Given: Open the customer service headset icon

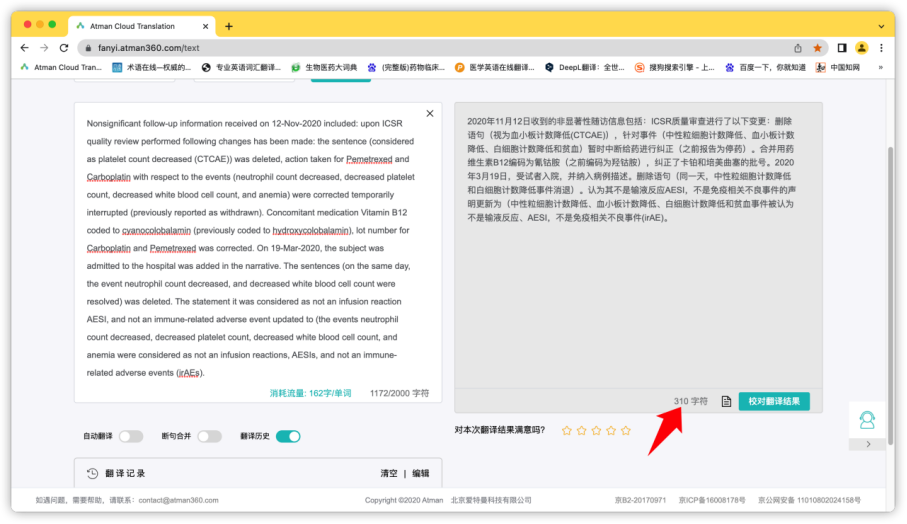Looking at the screenshot, I should (867, 420).
